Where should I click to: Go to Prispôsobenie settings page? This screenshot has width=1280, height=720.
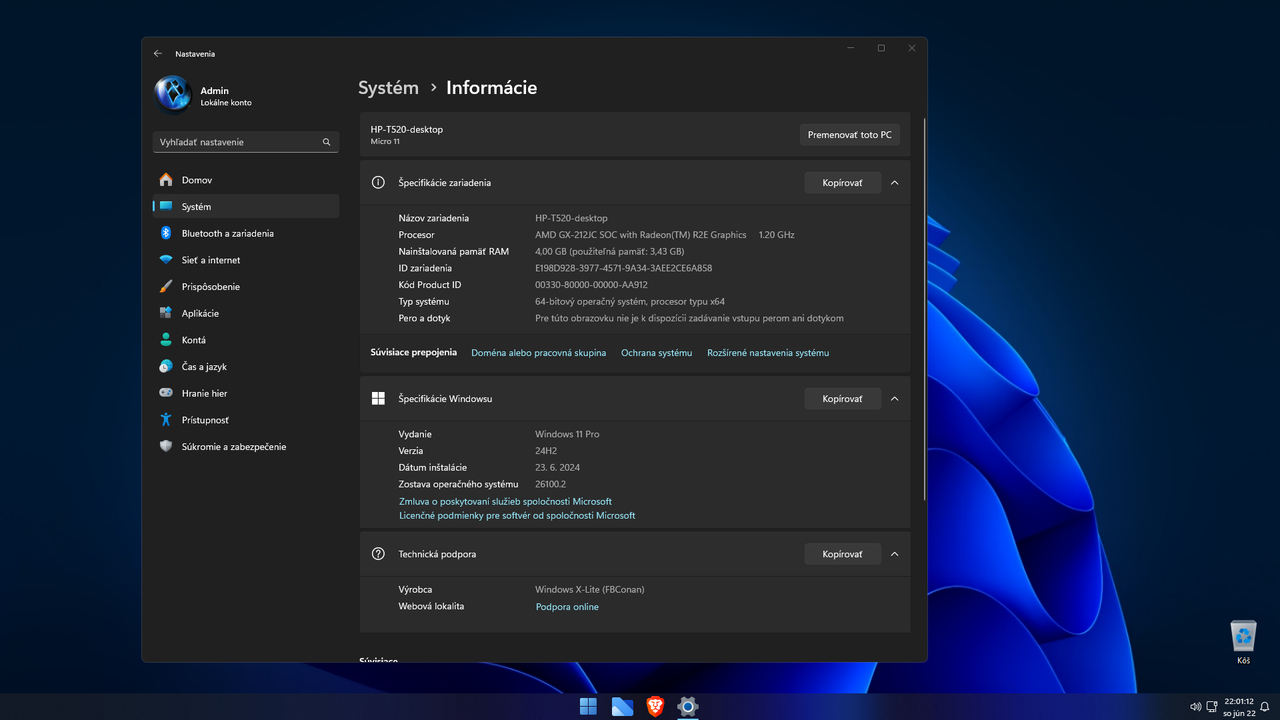coord(246,287)
